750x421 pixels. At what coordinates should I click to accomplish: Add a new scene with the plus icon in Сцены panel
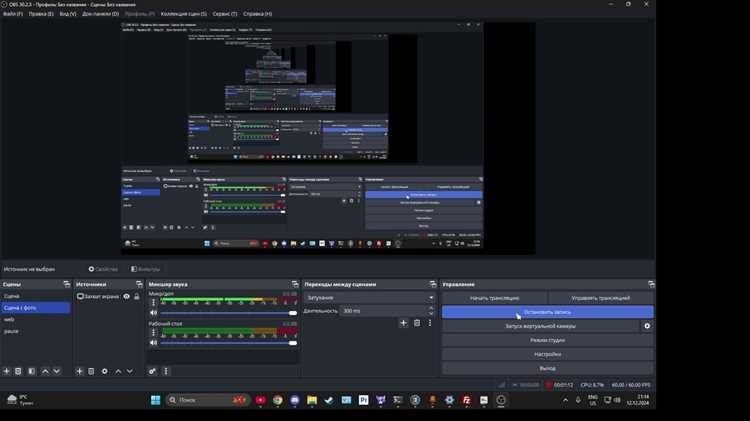(x=6, y=371)
